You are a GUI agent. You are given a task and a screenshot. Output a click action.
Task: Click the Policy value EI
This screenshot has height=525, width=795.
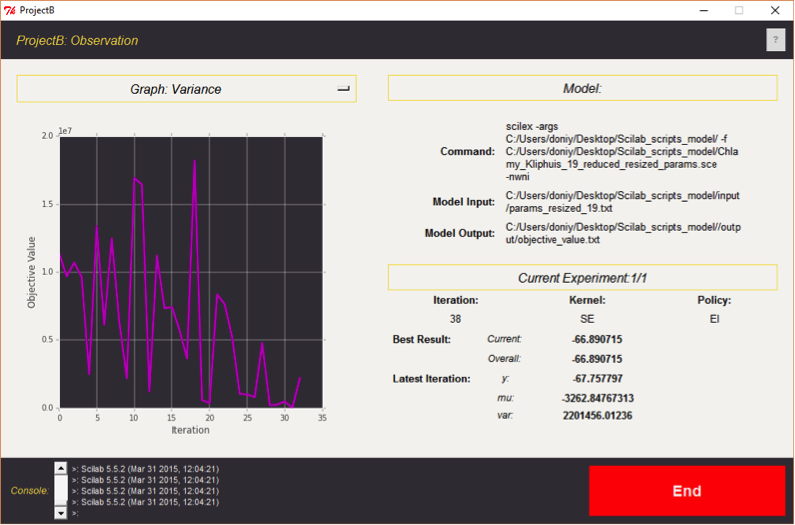click(x=714, y=319)
